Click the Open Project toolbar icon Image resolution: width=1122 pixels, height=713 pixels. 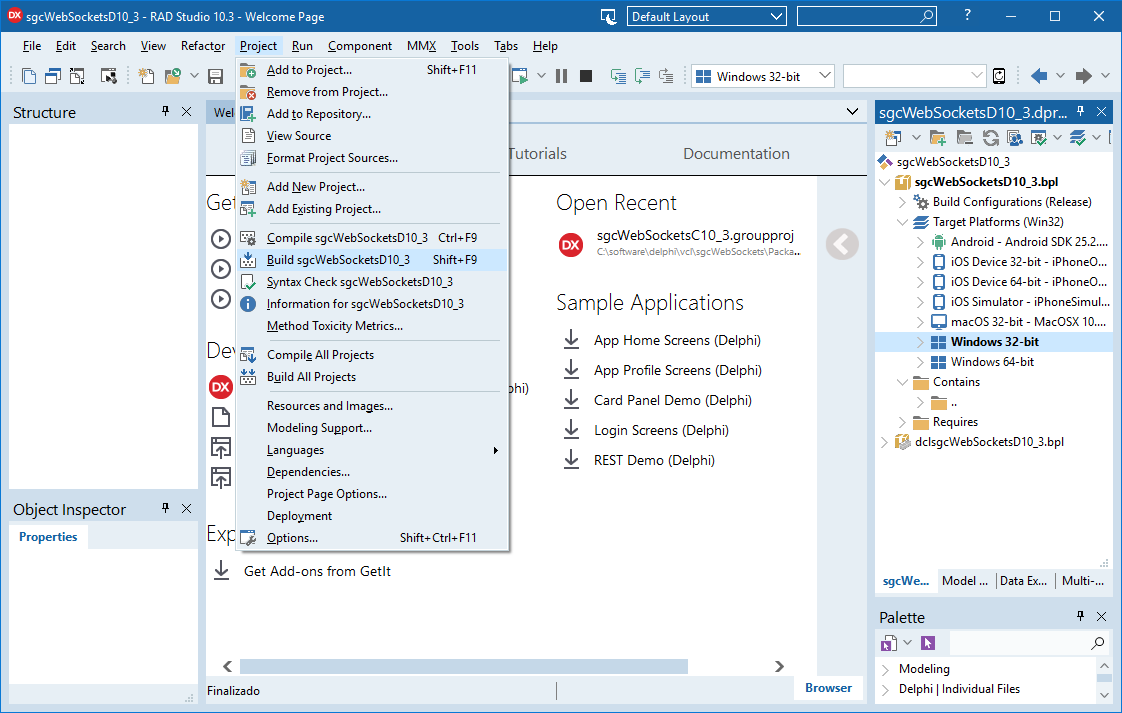tap(172, 76)
